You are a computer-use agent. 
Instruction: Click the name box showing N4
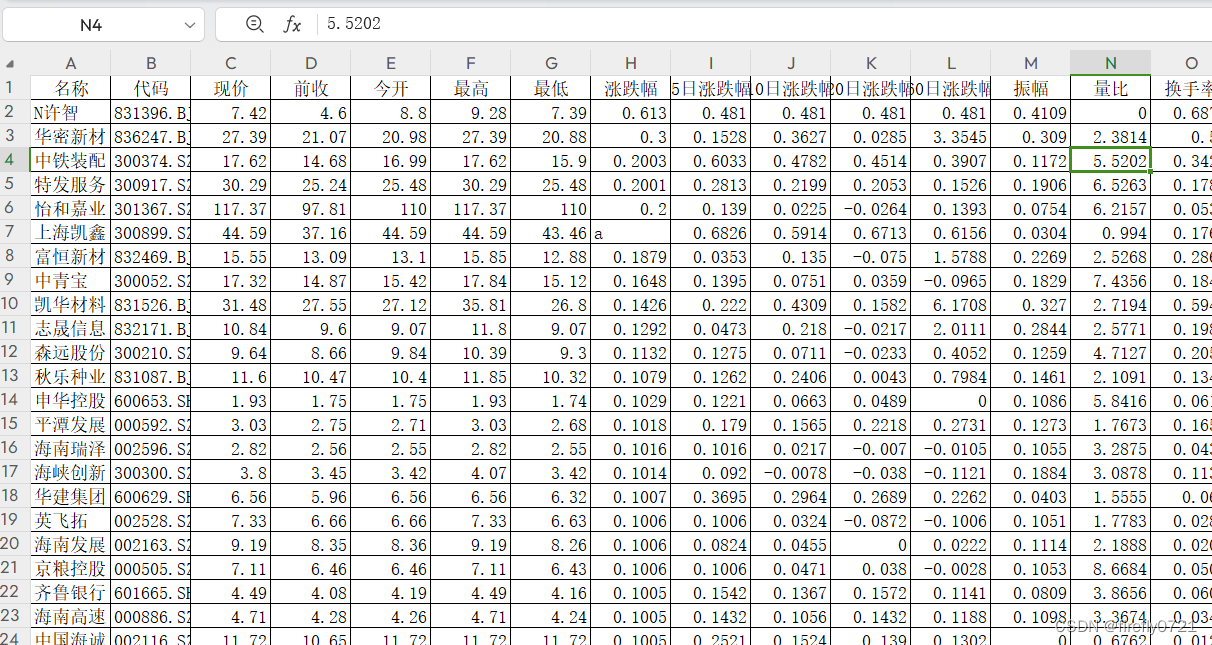coord(92,24)
